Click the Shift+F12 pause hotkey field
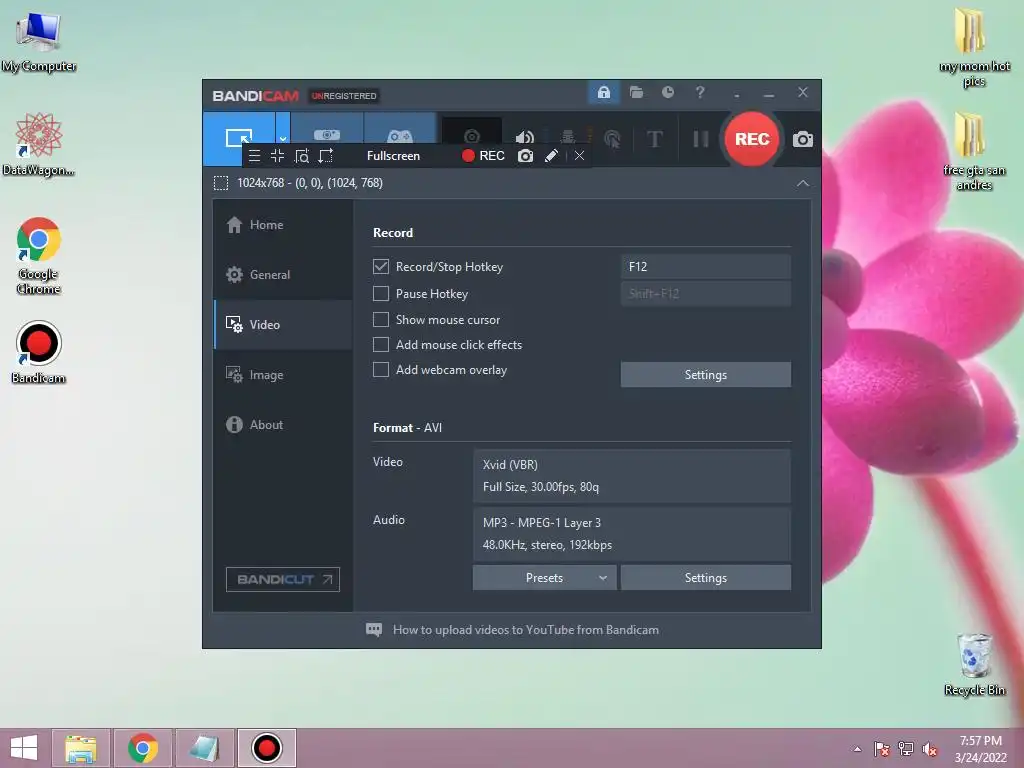The height and width of the screenshot is (768, 1024). (x=706, y=293)
